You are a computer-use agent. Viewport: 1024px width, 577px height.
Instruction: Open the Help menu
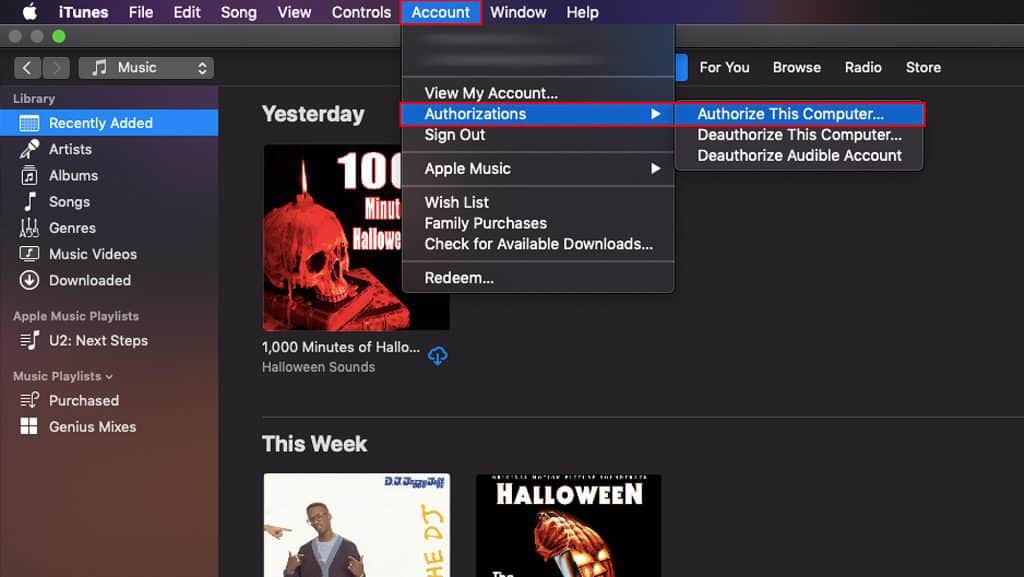(x=582, y=12)
